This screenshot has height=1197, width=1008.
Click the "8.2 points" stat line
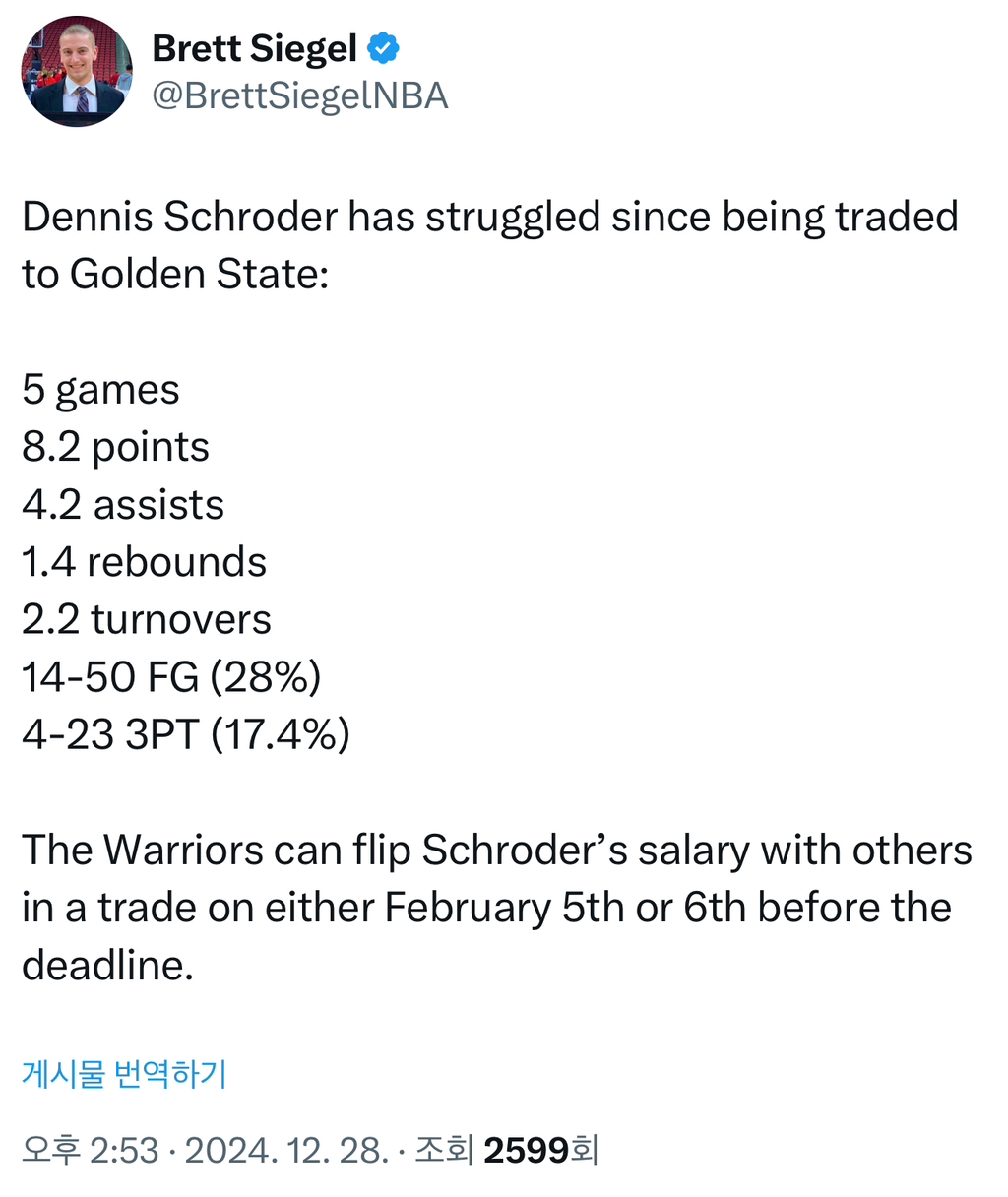point(115,447)
